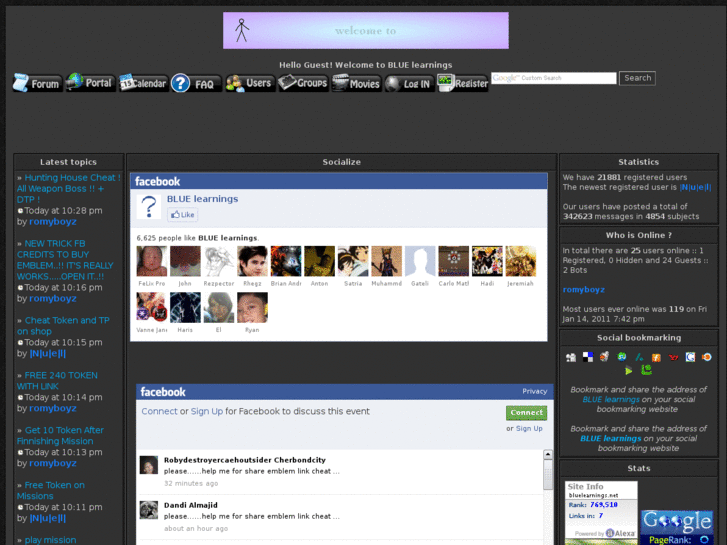Open the BLUE learnings Facebook page title
The width and height of the screenshot is (727, 545).
[202, 199]
